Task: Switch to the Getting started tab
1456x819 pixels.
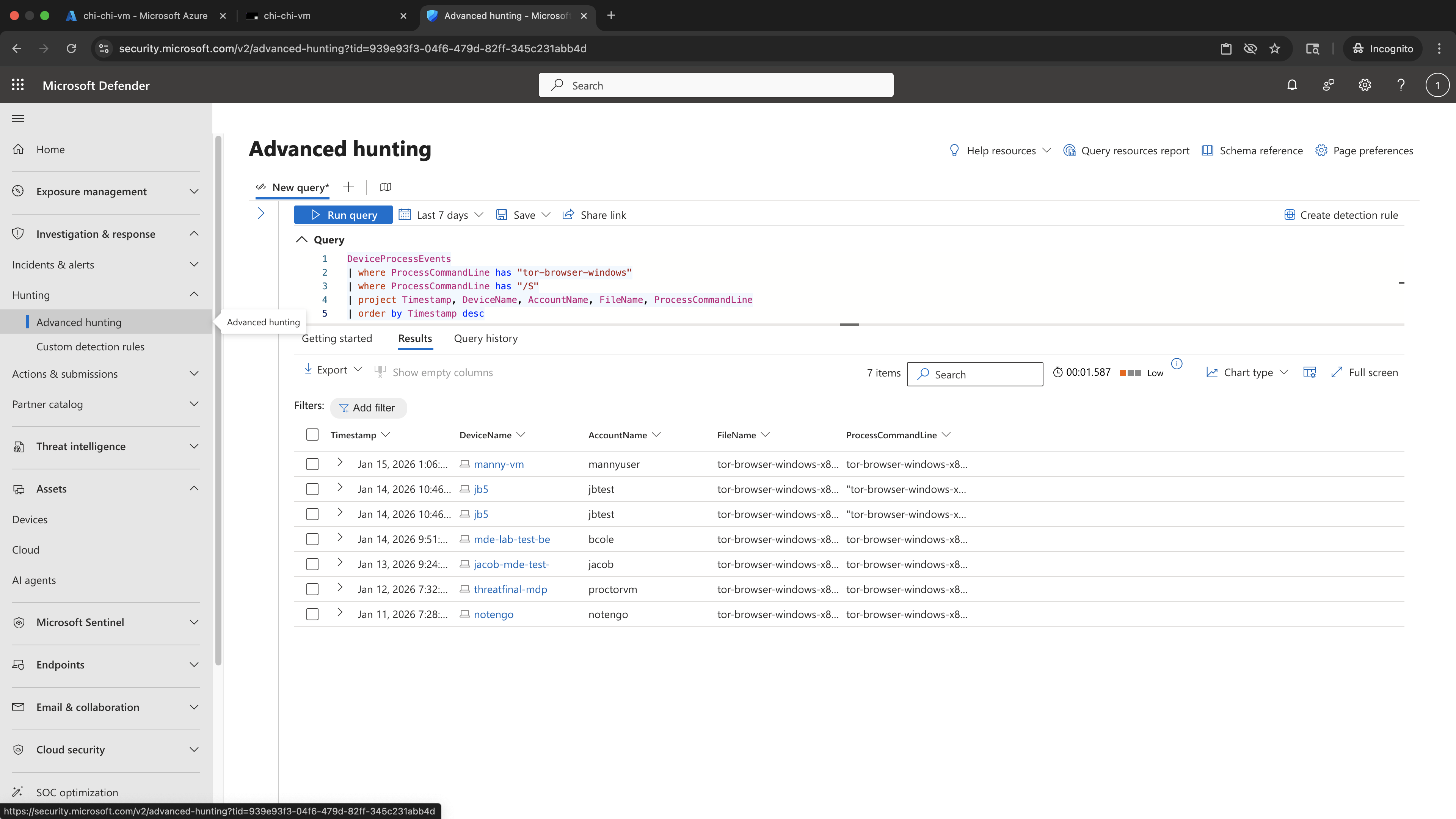Action: tap(337, 339)
